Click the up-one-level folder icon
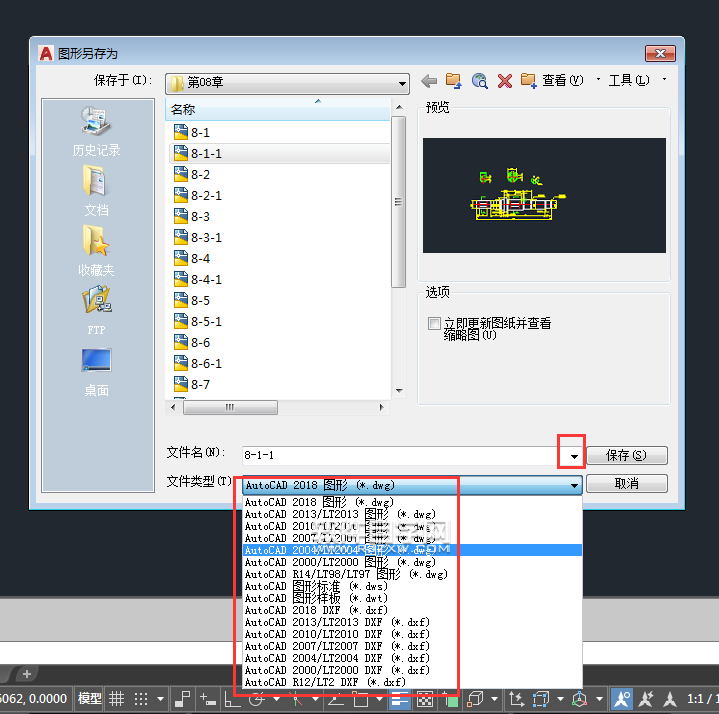The height and width of the screenshot is (714, 719). (454, 81)
